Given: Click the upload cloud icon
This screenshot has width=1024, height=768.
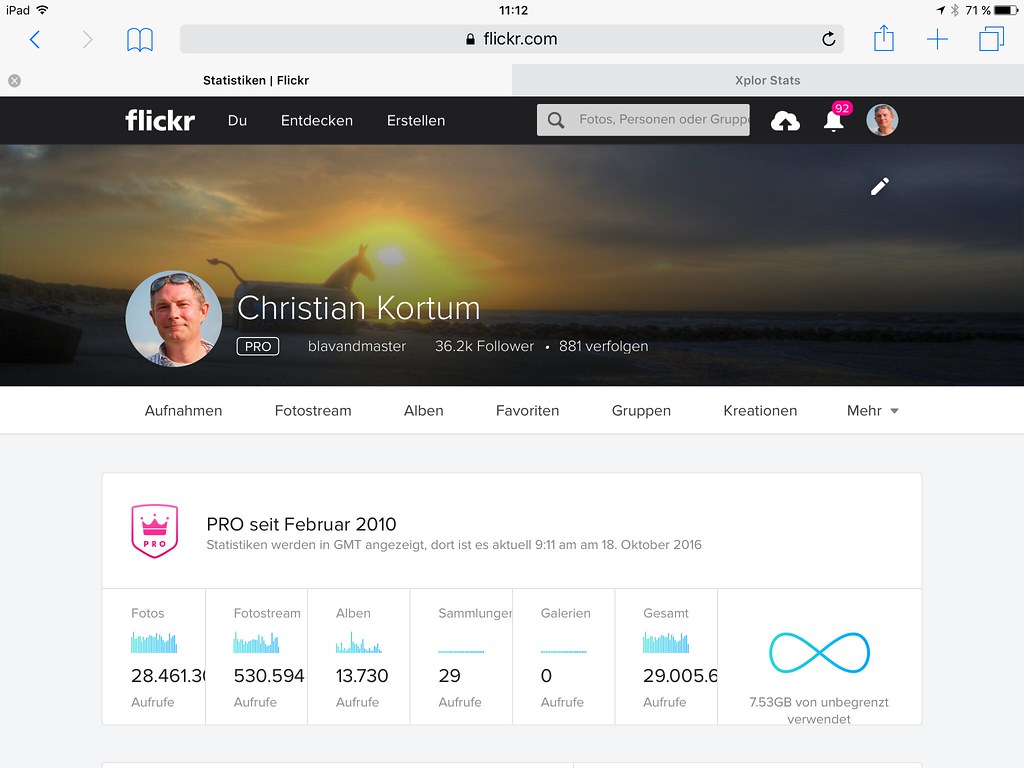Looking at the screenshot, I should click(x=785, y=121).
